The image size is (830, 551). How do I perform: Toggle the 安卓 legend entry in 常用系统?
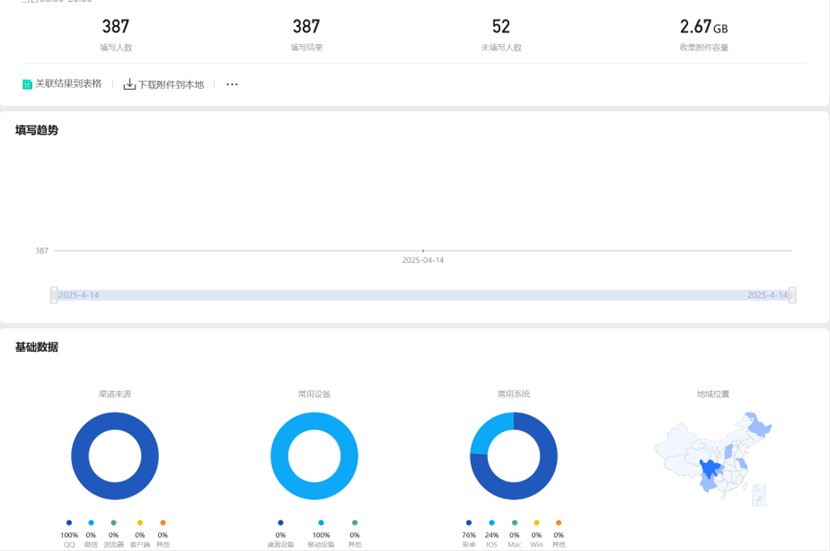469,523
